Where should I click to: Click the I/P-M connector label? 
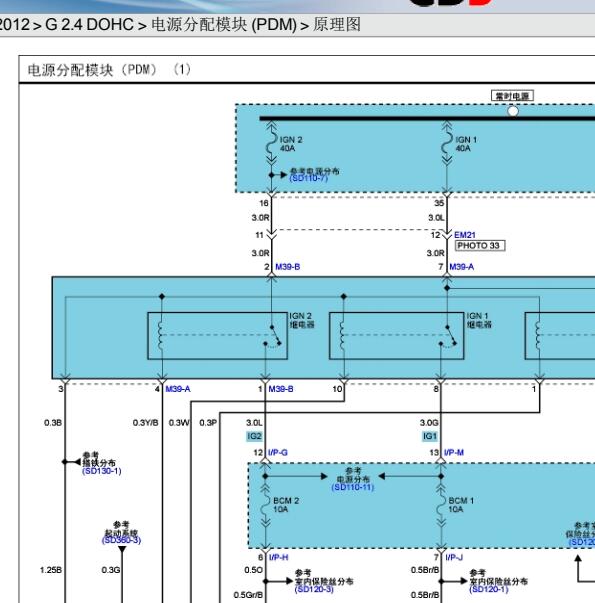point(454,453)
